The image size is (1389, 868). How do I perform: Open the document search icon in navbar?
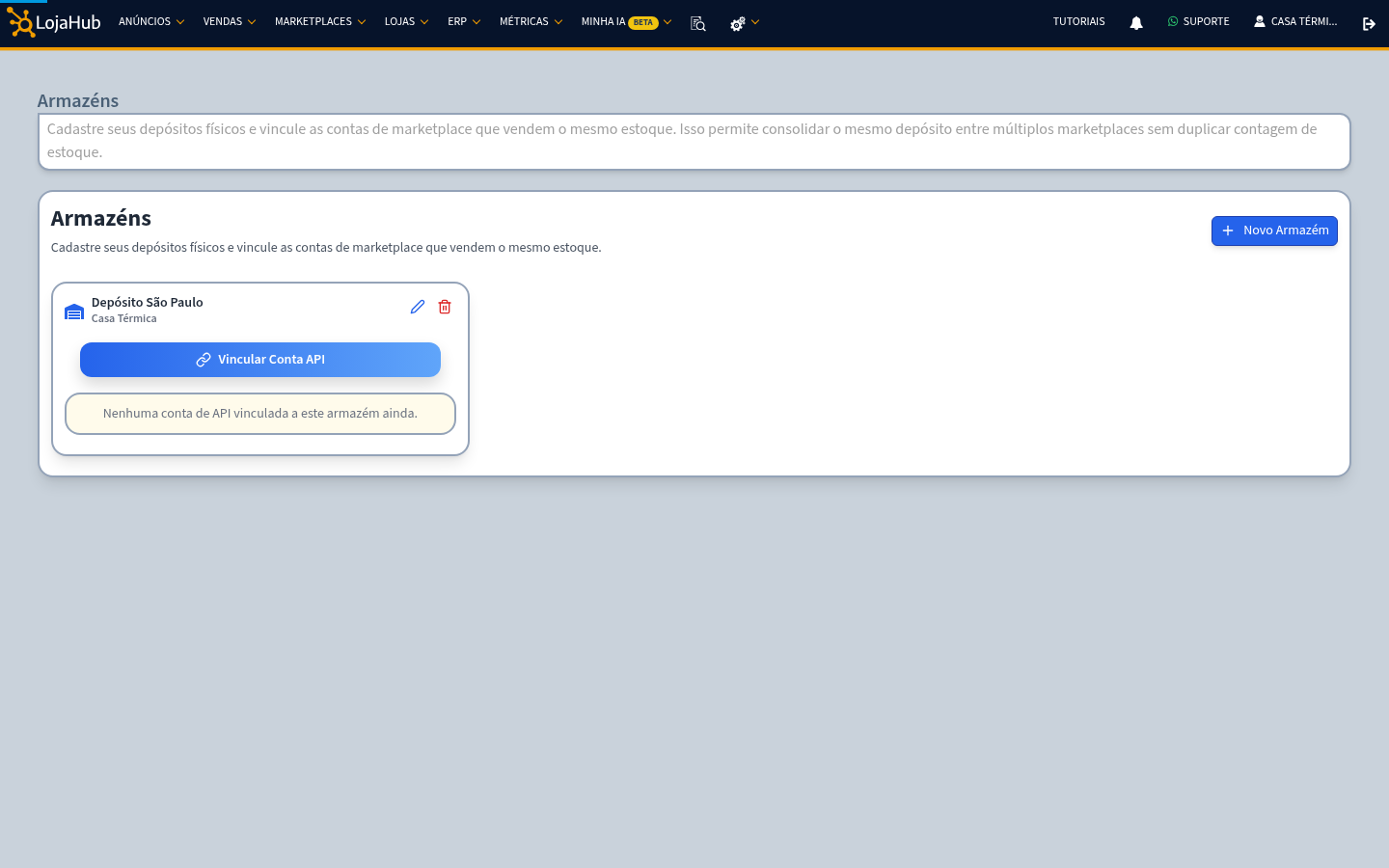pyautogui.click(x=698, y=23)
